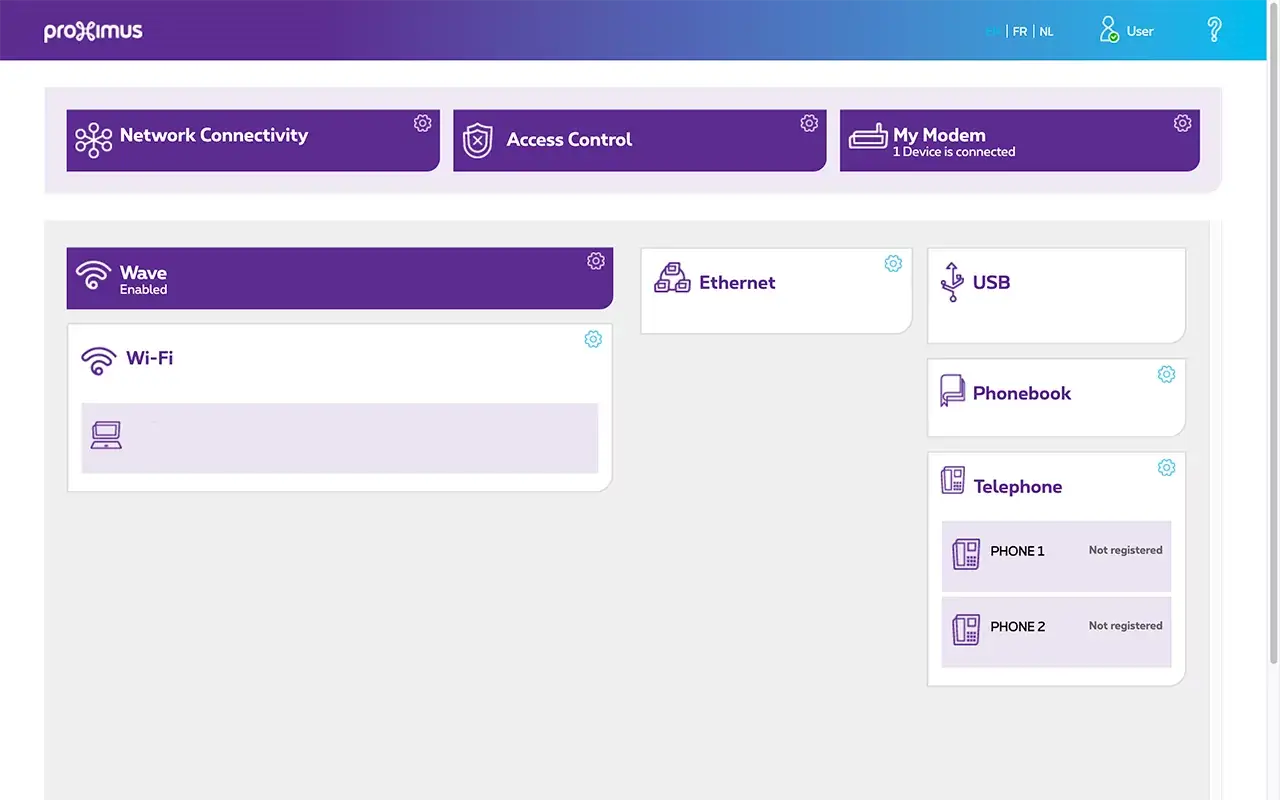The image size is (1280, 800).
Task: Click the Telephone settings gear
Action: [1166, 467]
